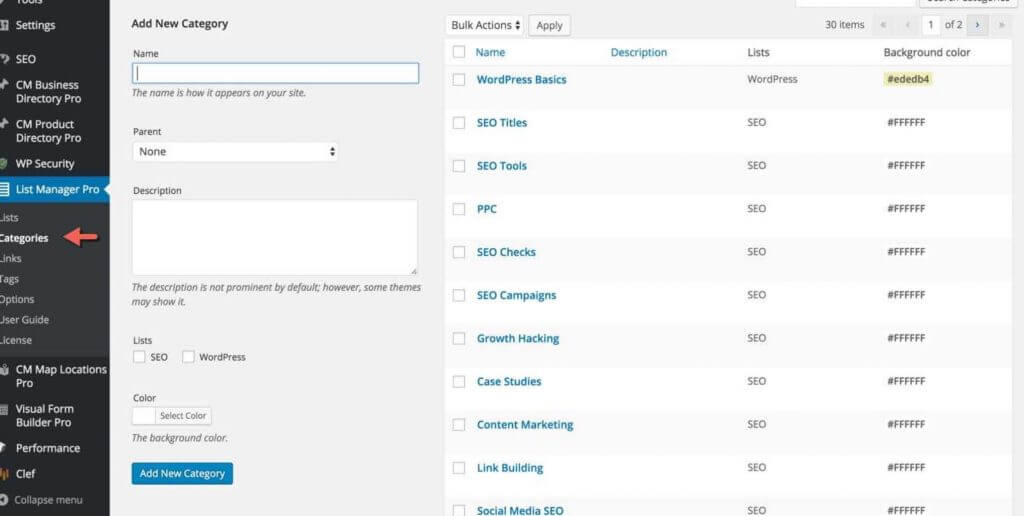The image size is (1024, 516).
Task: Click the Clef plugin icon
Action: point(4,474)
